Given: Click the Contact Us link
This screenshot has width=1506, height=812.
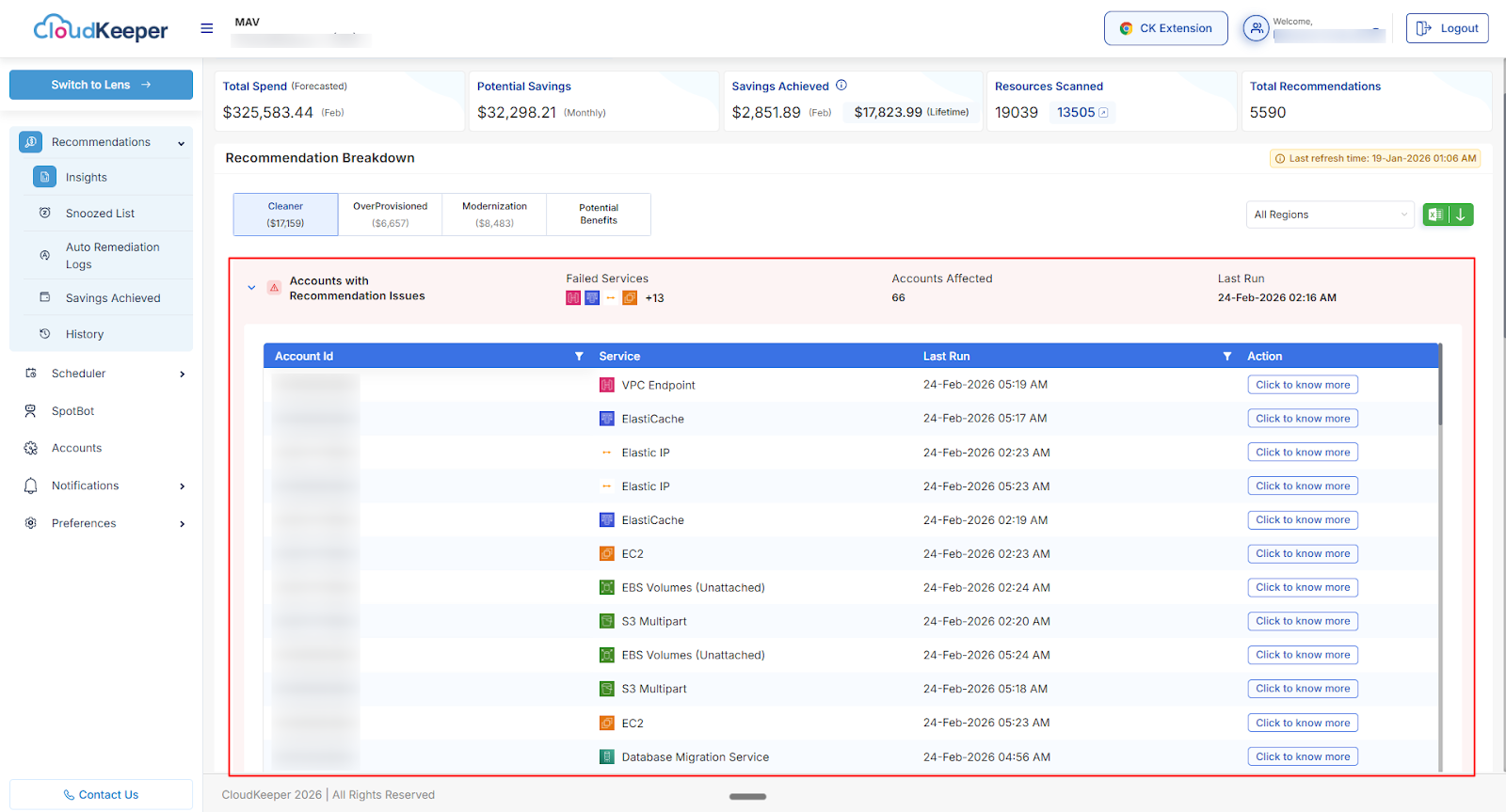Looking at the screenshot, I should [101, 795].
